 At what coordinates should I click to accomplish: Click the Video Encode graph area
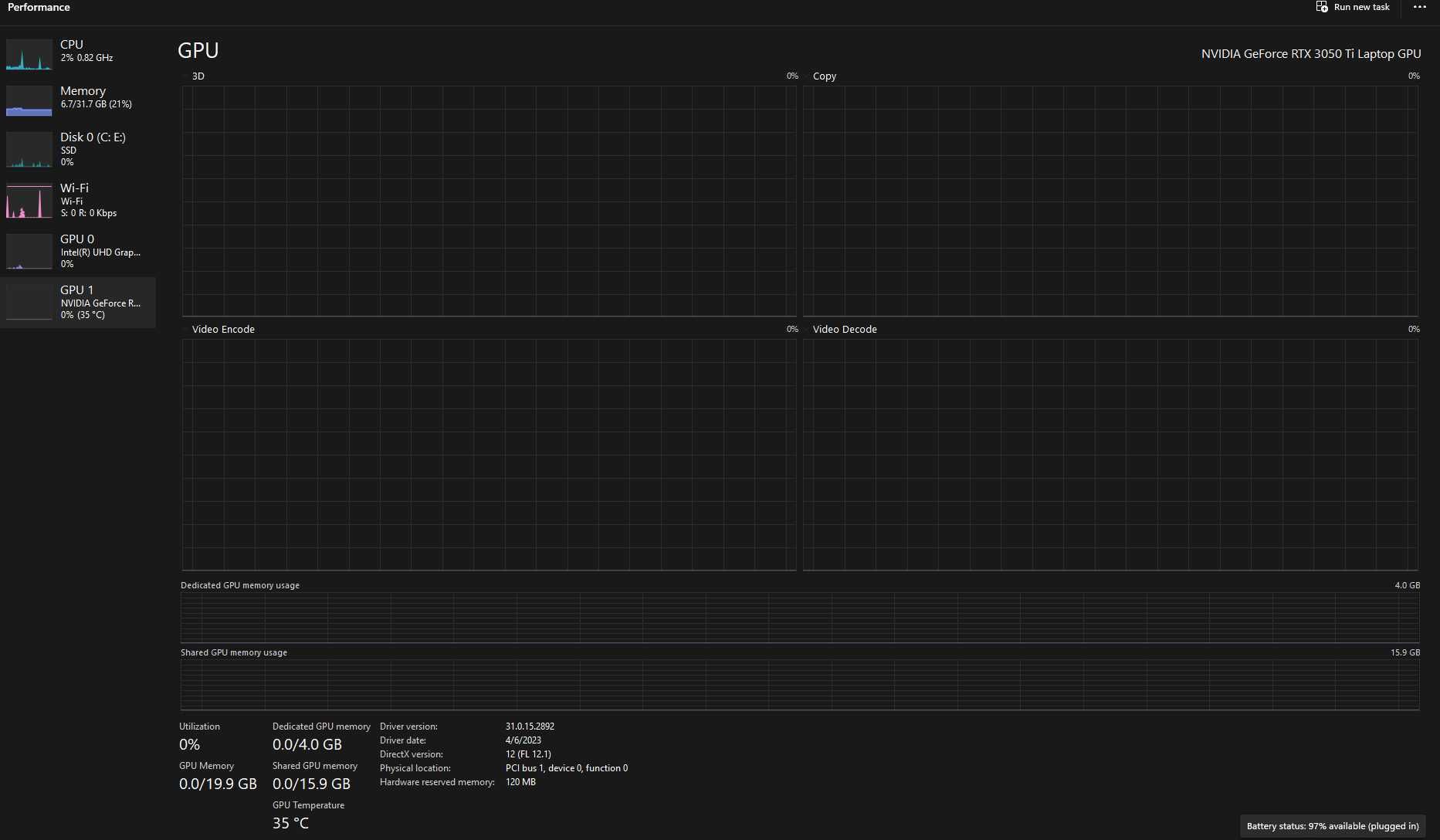tap(489, 455)
